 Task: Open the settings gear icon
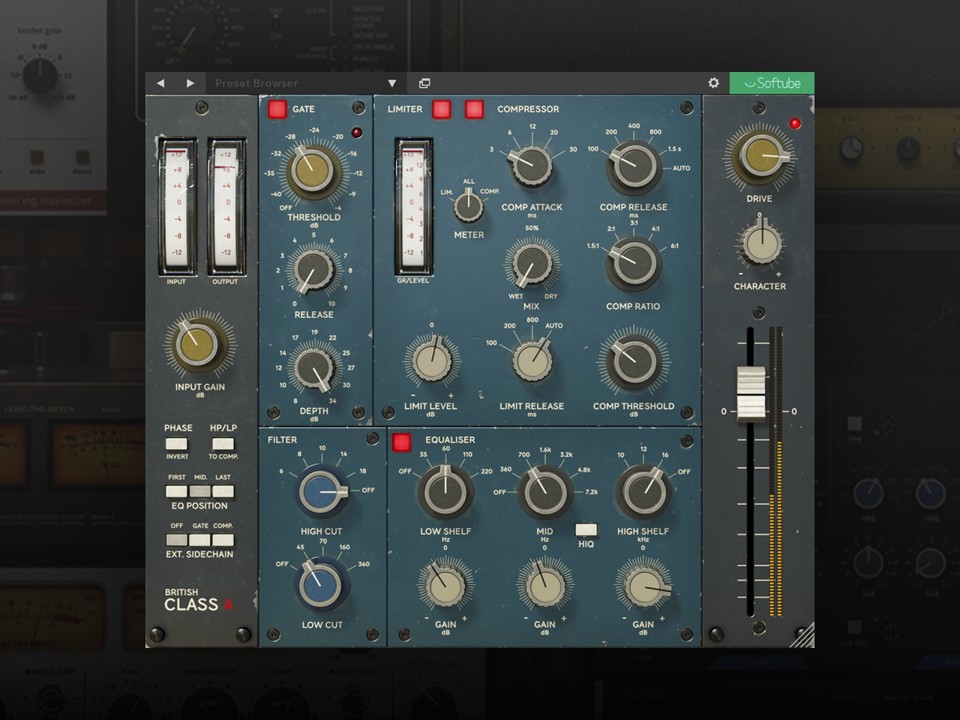click(713, 83)
